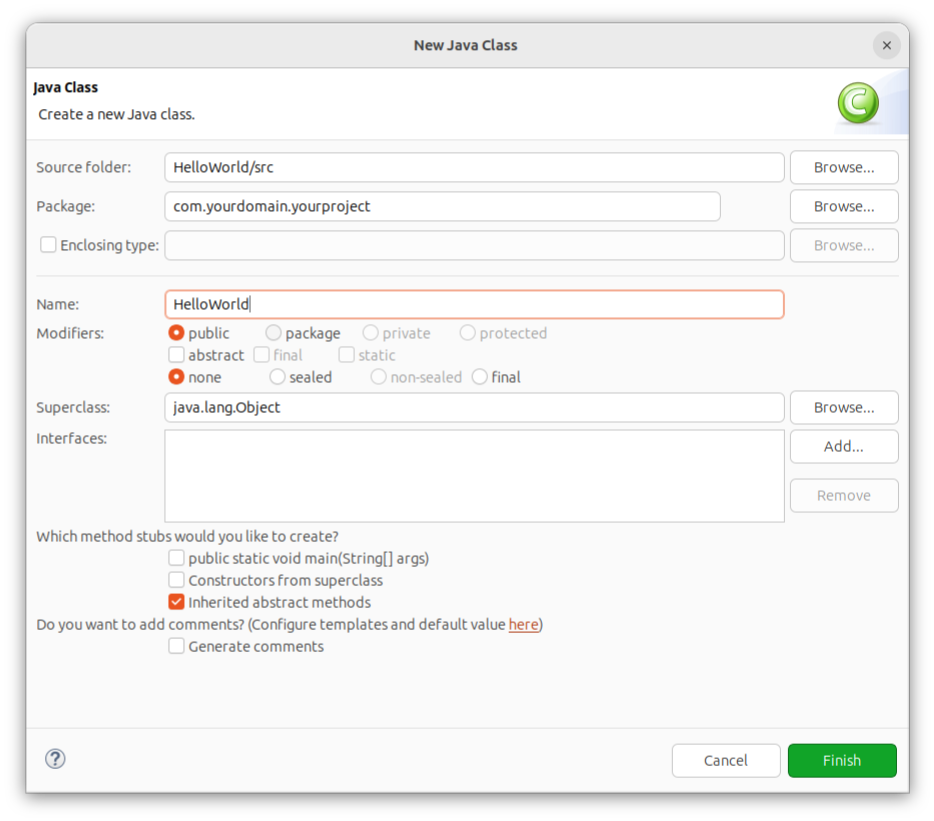
Task: Click the green Java class wizard icon
Action: pos(856,102)
